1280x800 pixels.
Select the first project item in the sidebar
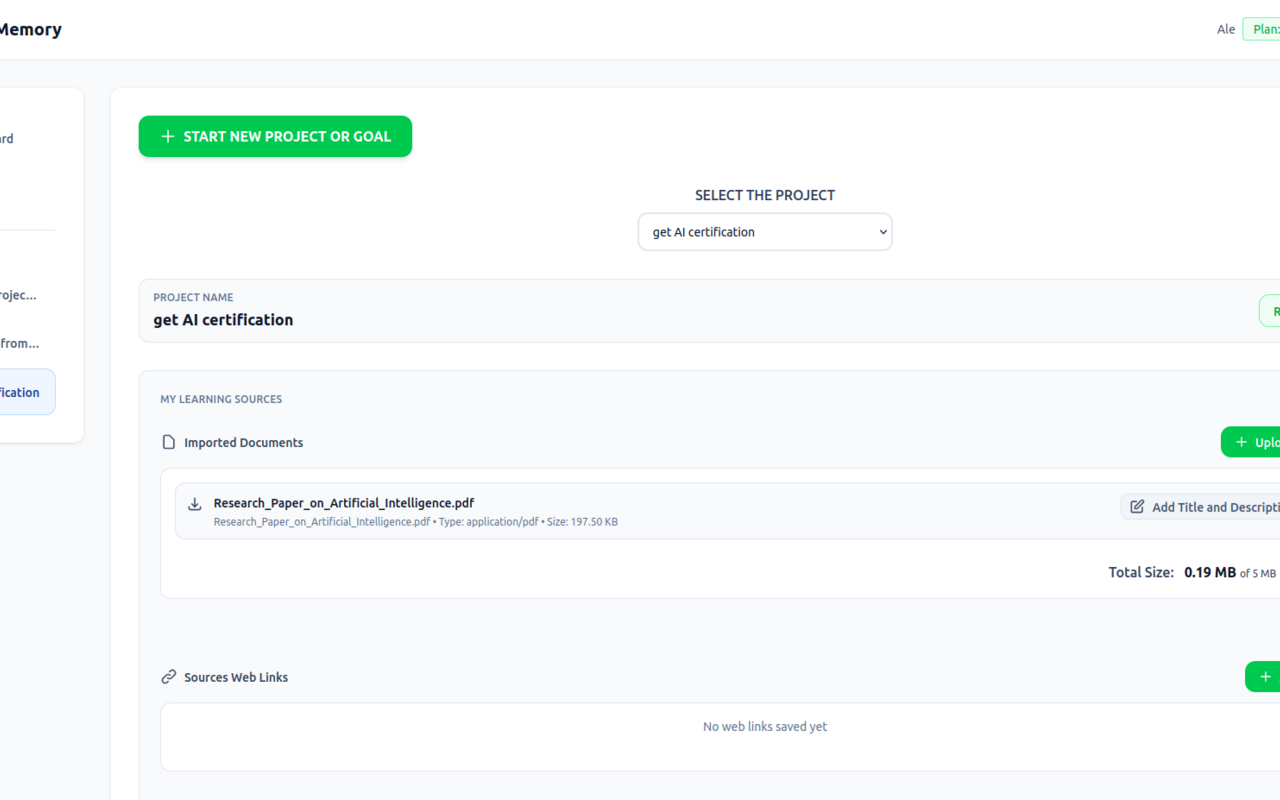(x=20, y=295)
